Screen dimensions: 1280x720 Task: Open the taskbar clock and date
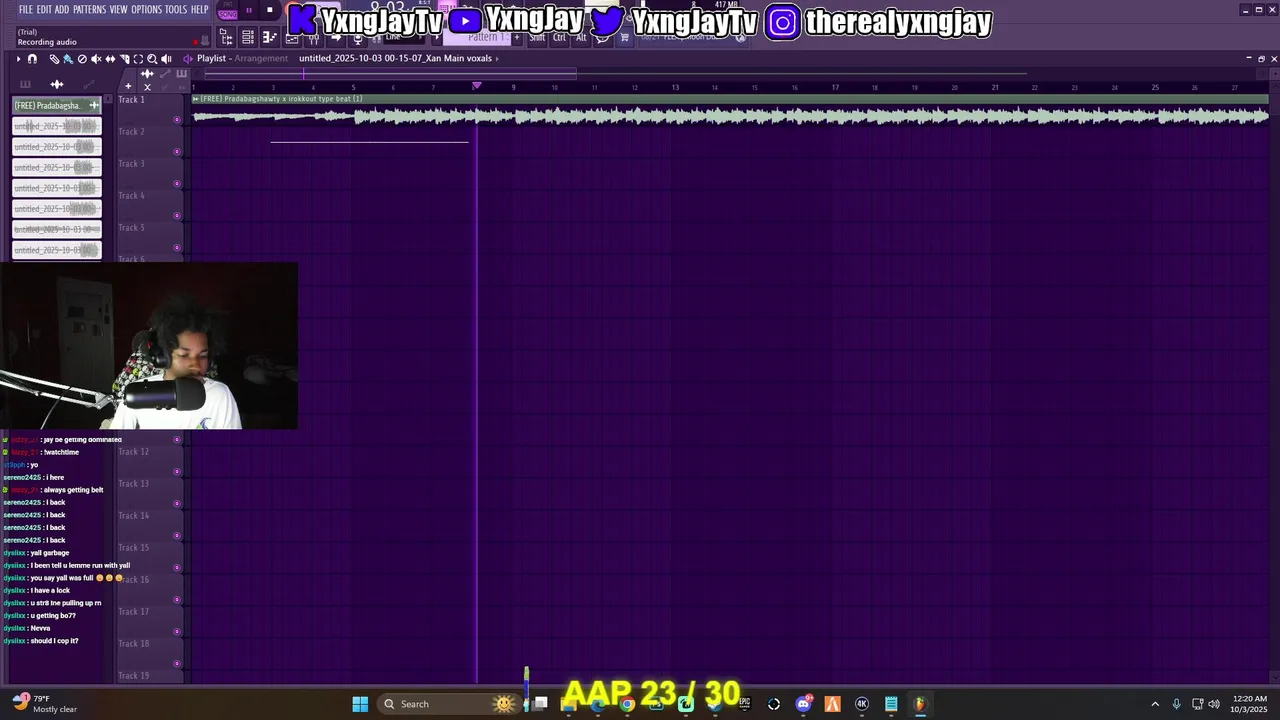pos(1249,704)
